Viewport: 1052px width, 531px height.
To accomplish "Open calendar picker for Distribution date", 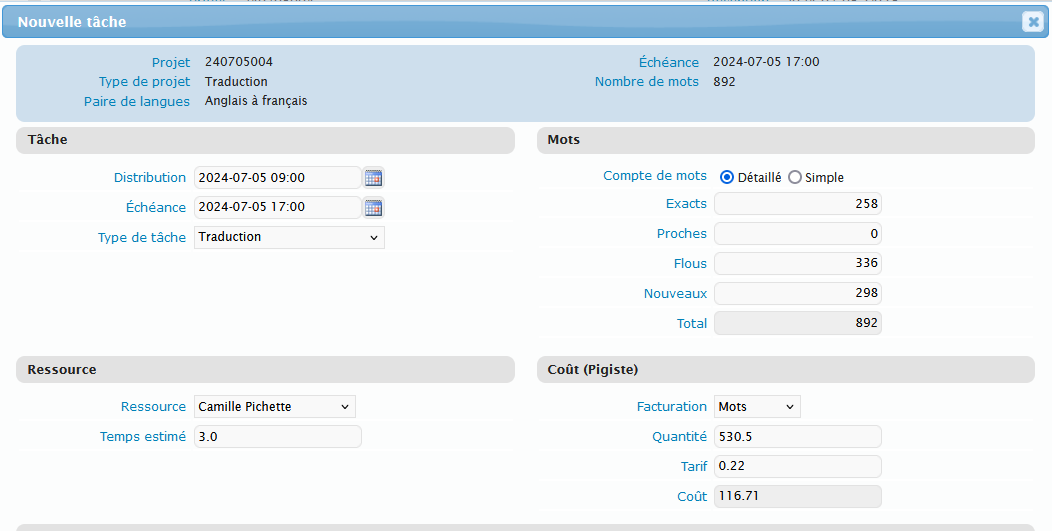I will coord(374,178).
